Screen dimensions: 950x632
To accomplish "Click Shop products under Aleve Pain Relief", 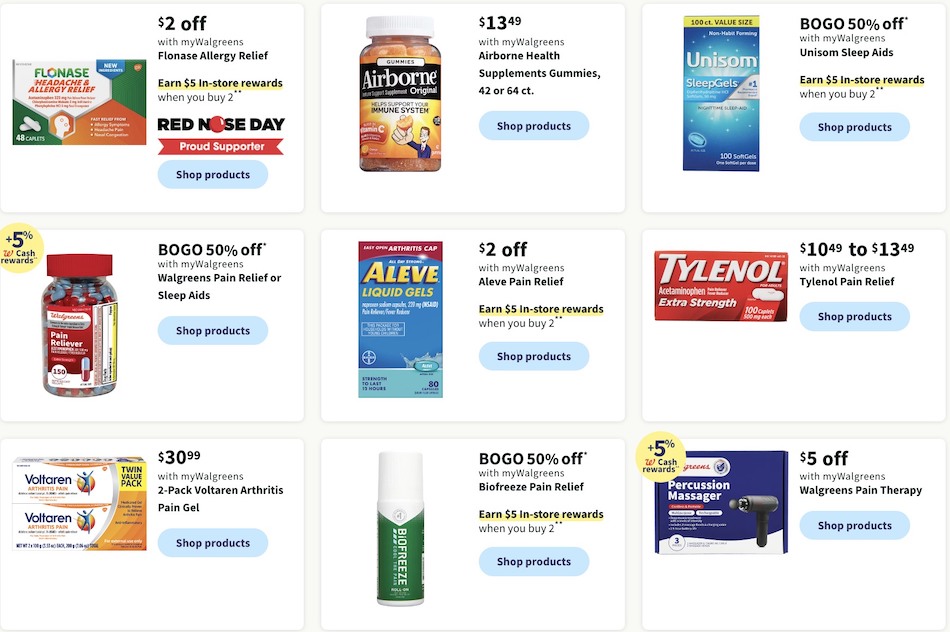I will click(x=534, y=356).
